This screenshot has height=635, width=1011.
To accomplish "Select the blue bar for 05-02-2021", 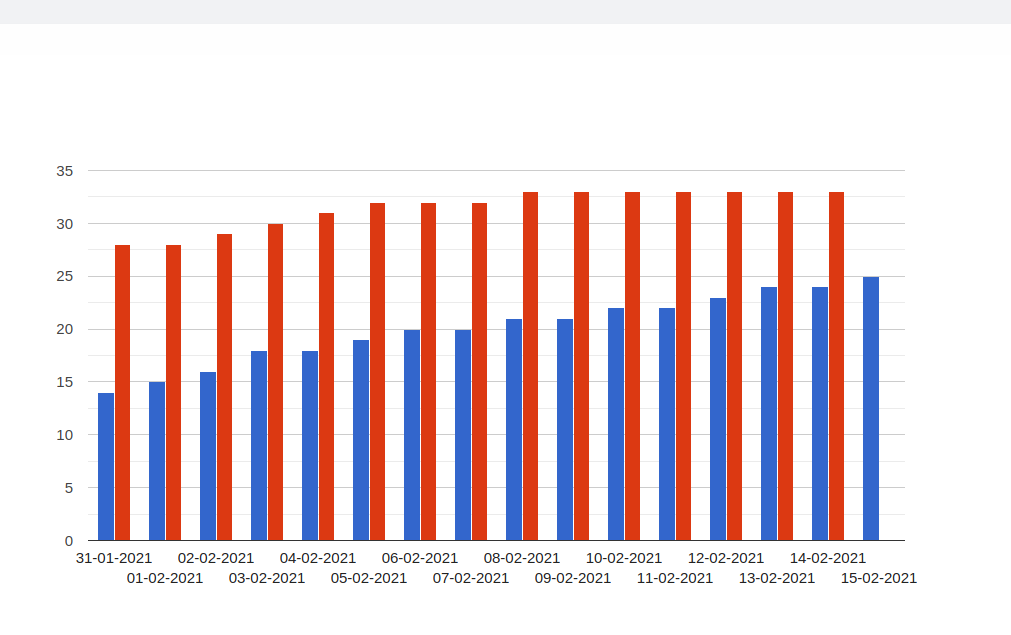I will click(x=361, y=441).
